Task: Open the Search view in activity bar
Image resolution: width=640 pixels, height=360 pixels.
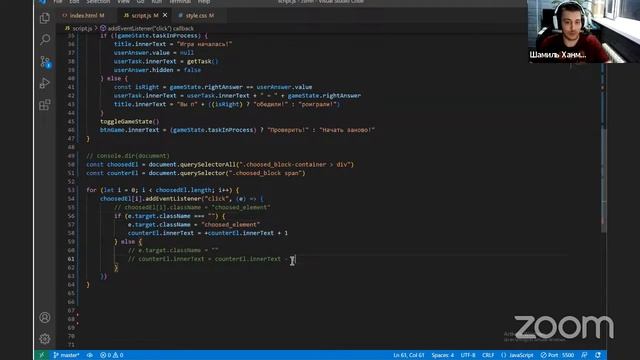Action: coord(45,40)
